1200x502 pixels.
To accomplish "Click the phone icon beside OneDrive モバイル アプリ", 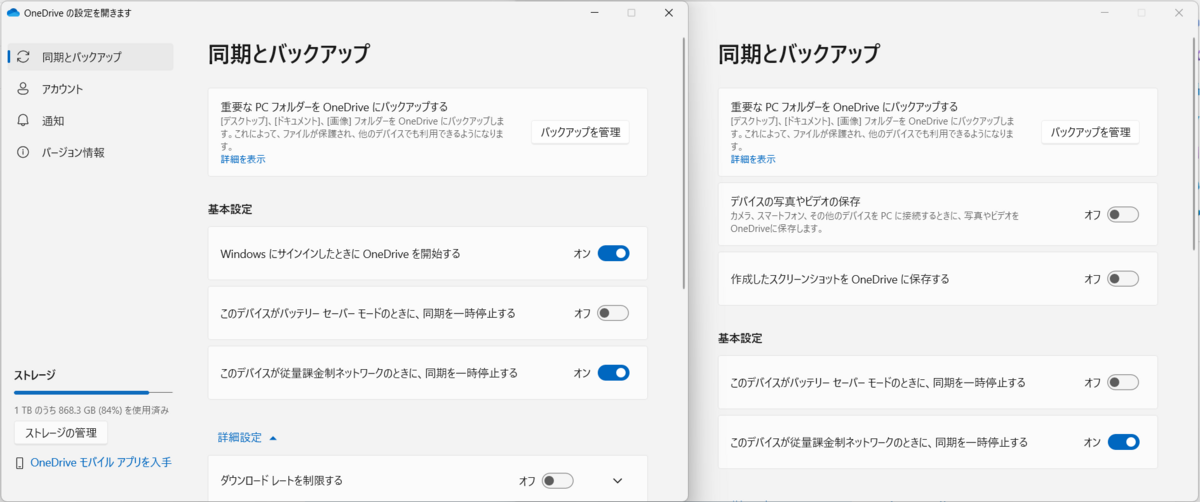I will [20, 463].
